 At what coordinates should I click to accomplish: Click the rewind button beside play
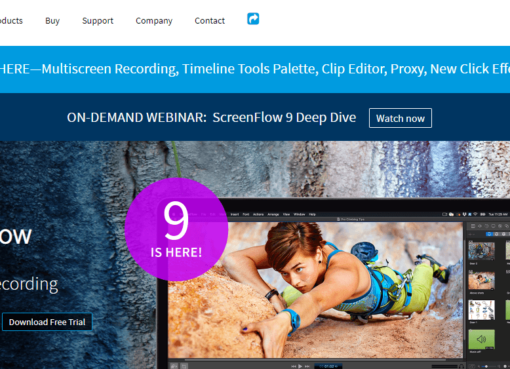(x=294, y=366)
